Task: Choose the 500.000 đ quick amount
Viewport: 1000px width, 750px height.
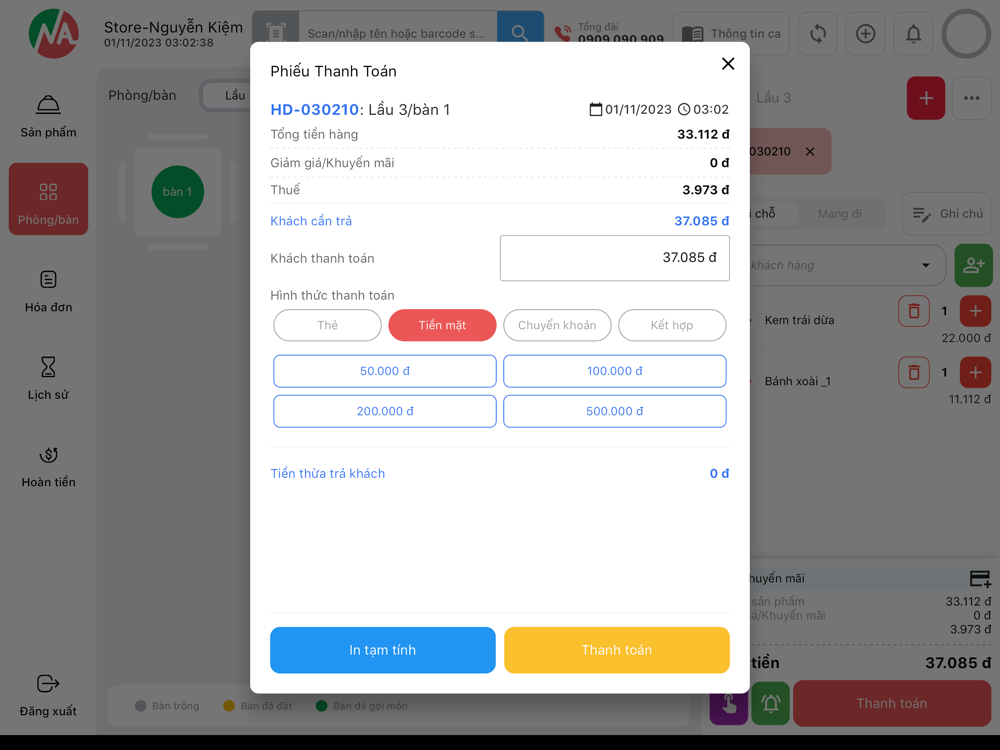Action: (614, 411)
